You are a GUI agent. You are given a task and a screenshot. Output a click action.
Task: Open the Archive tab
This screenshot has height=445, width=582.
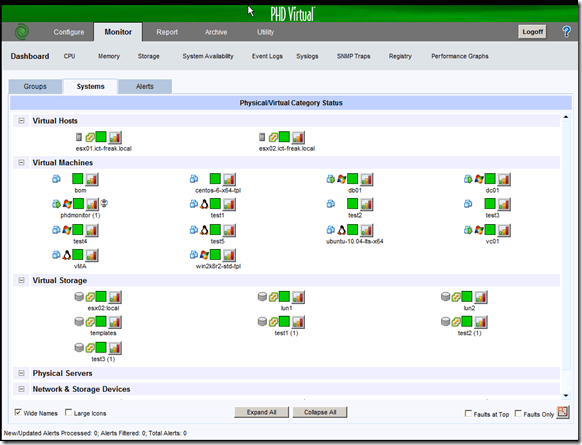(x=216, y=32)
